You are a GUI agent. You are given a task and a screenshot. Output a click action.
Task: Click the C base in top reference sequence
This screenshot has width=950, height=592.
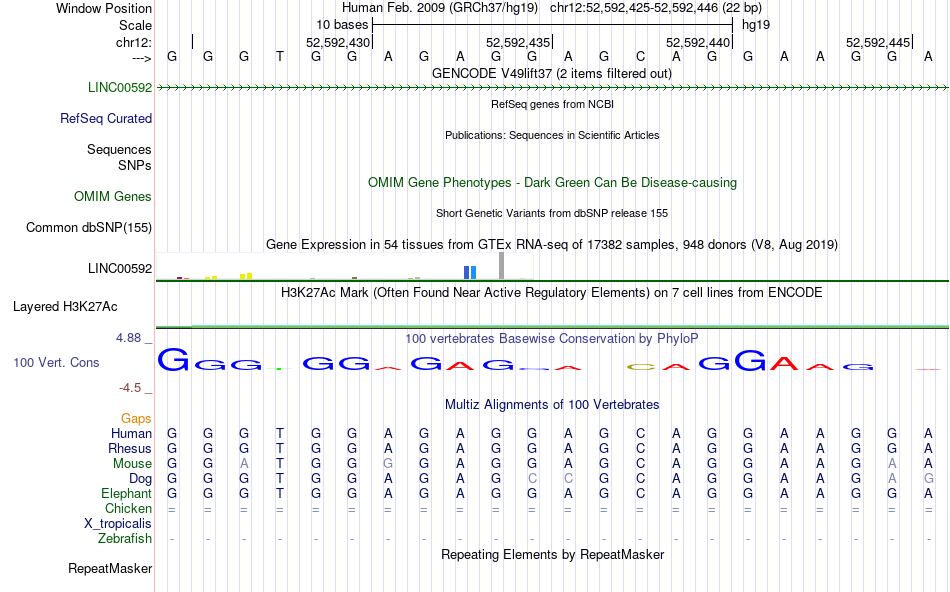coord(640,56)
